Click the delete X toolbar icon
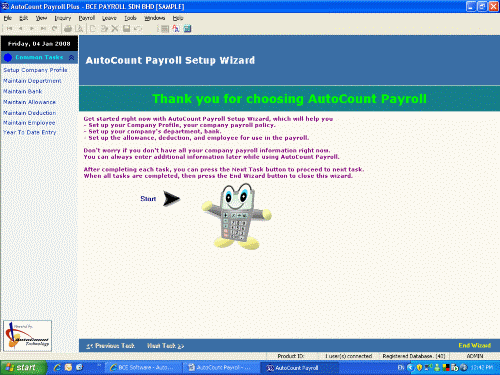Screen dimensions: 500x375 click(x=115, y=29)
